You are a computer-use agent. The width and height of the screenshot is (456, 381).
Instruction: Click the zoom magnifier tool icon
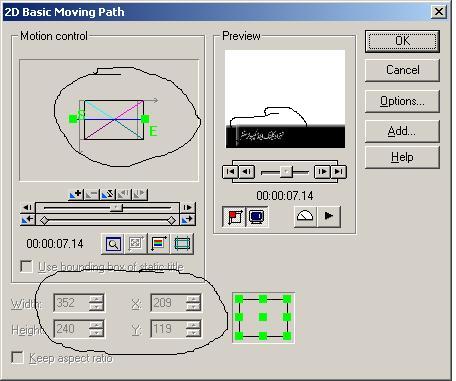click(113, 244)
